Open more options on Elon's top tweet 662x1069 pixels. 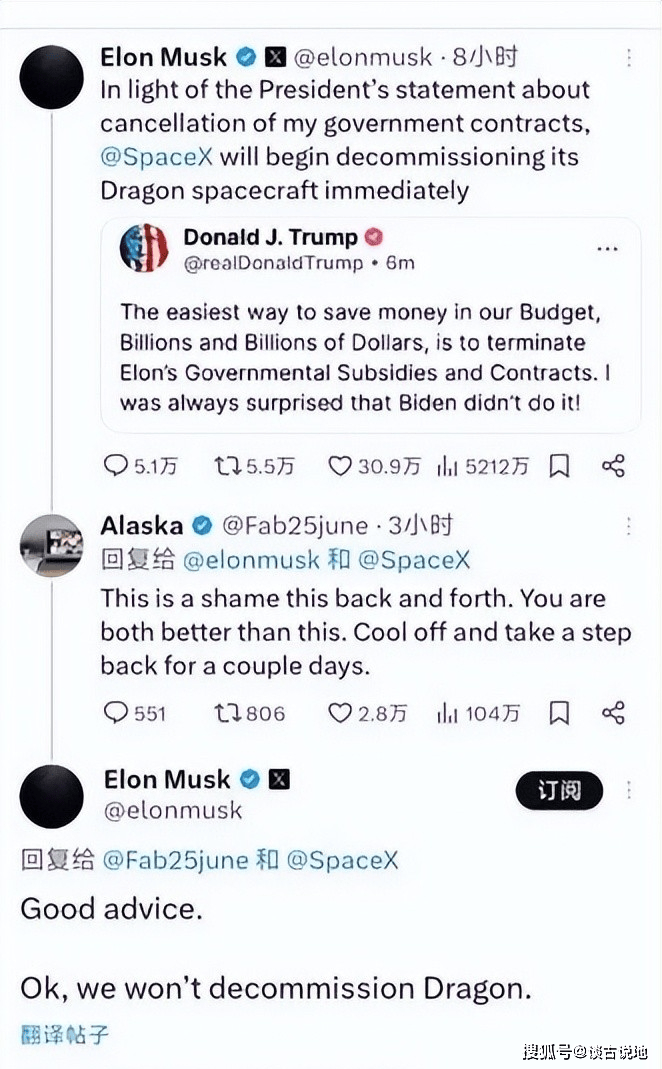click(629, 58)
